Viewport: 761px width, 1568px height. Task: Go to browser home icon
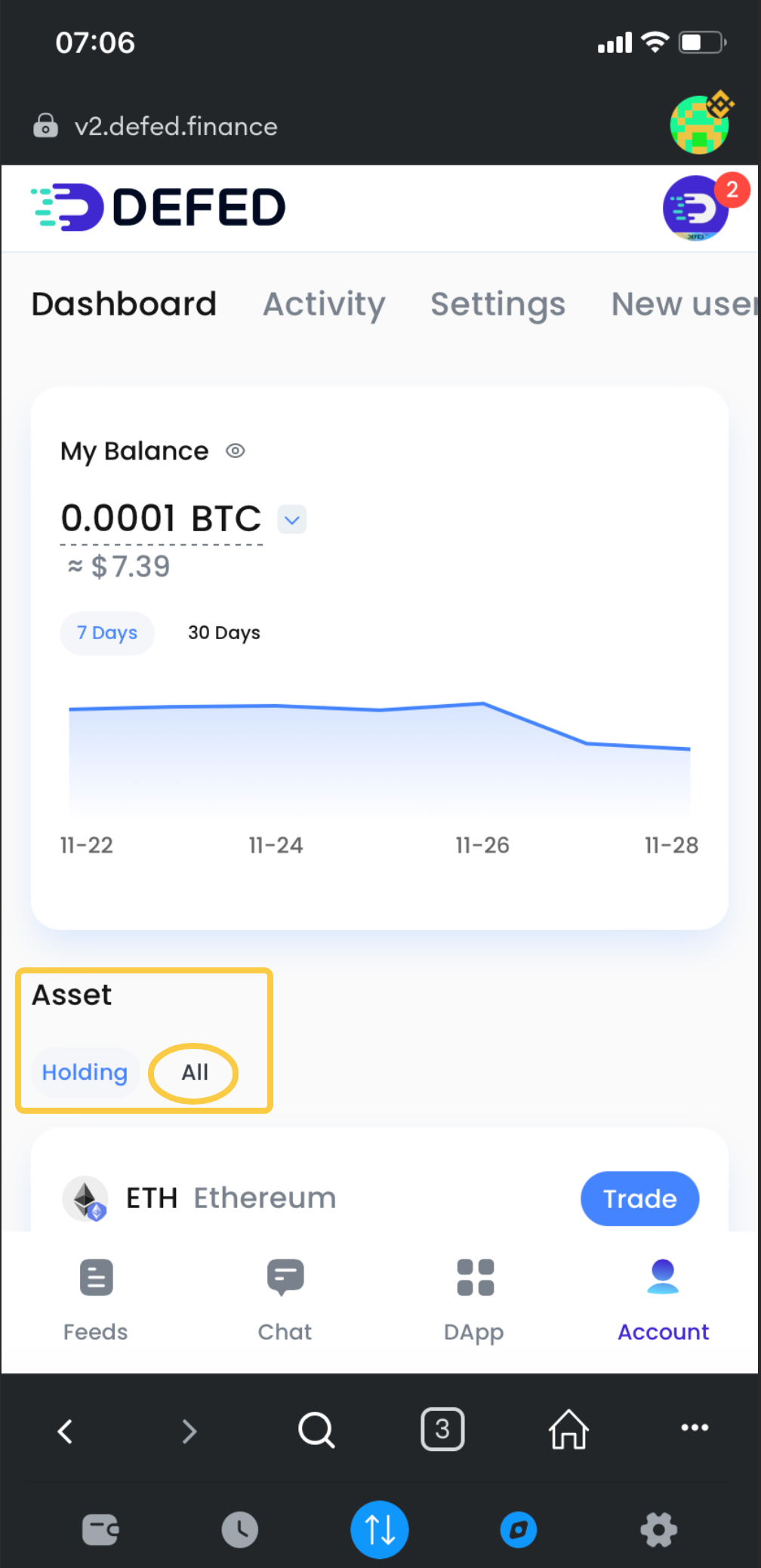(x=568, y=1430)
